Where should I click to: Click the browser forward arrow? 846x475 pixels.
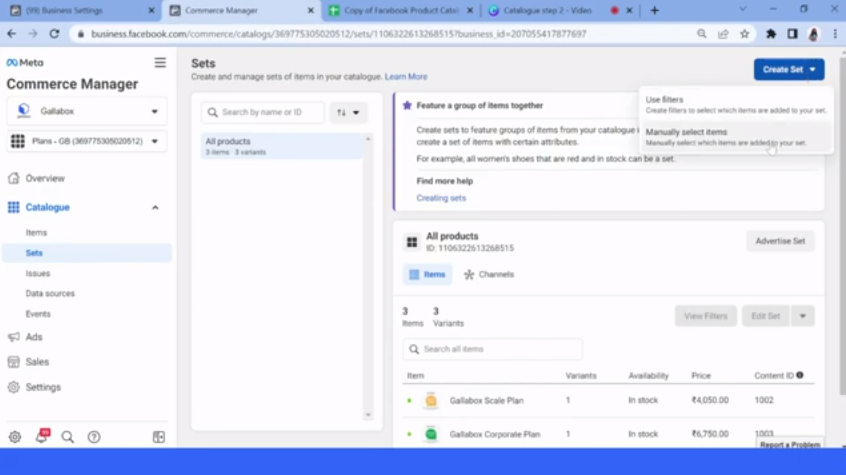pos(33,33)
